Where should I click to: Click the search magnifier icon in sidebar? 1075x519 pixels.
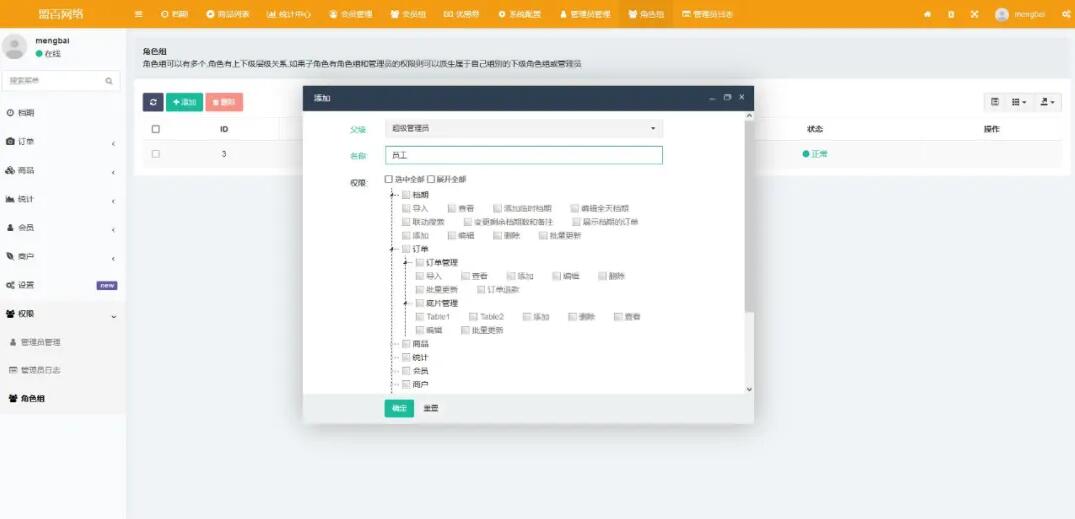pos(109,80)
